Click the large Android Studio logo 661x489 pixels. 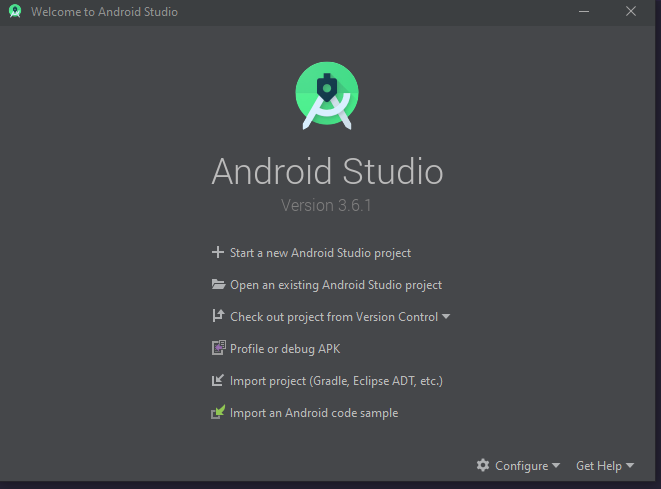[327, 95]
